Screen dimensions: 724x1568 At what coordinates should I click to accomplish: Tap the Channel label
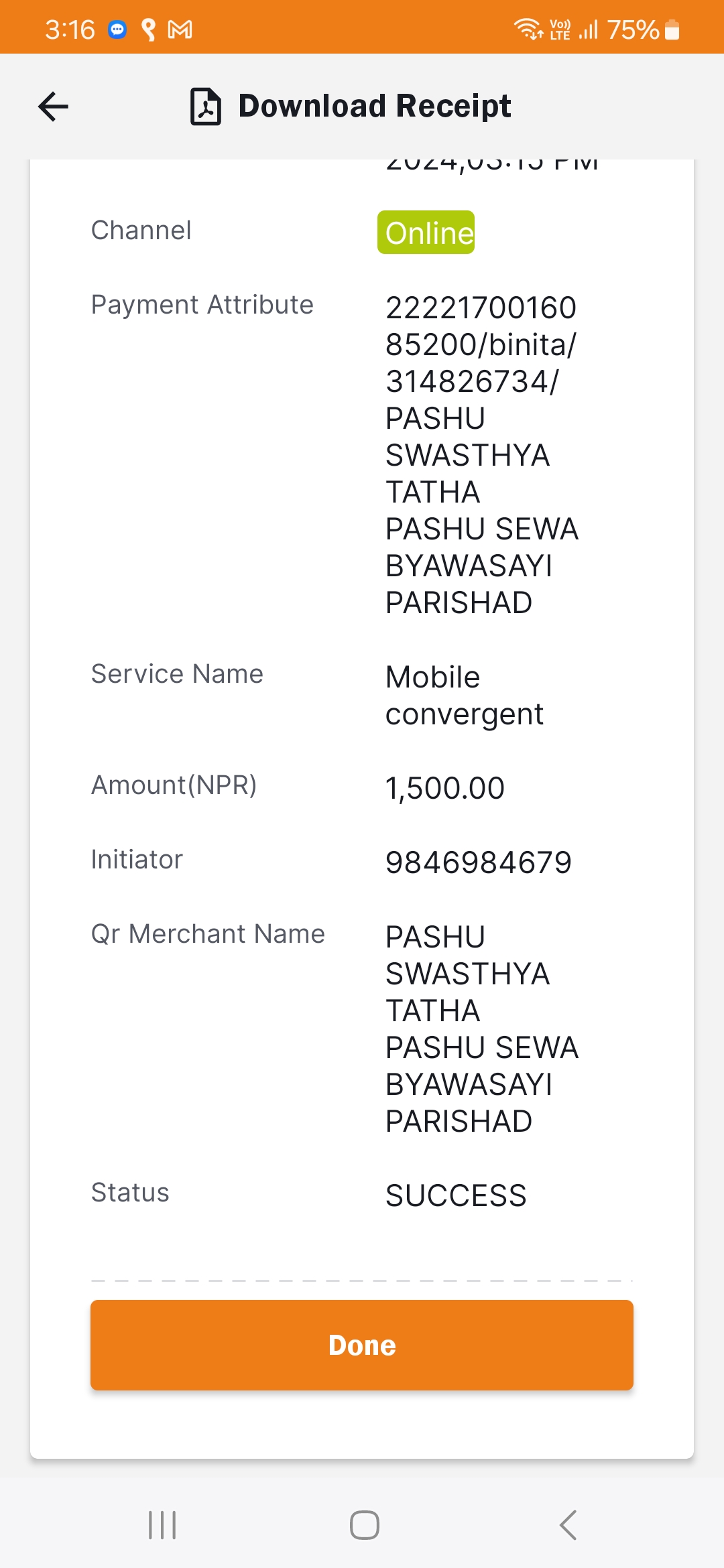[141, 230]
